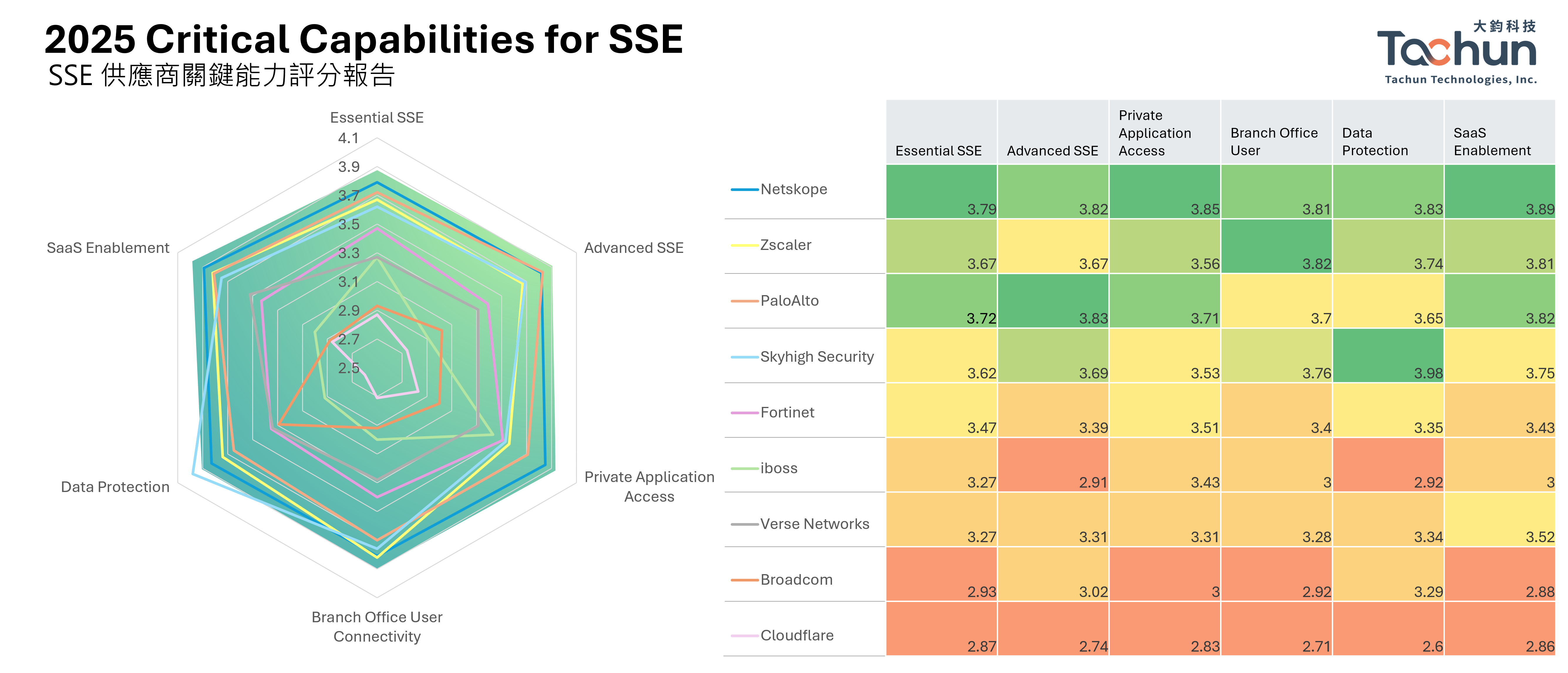
Task: Click the radar chart SaaS Enablement axis label
Action: click(x=108, y=248)
